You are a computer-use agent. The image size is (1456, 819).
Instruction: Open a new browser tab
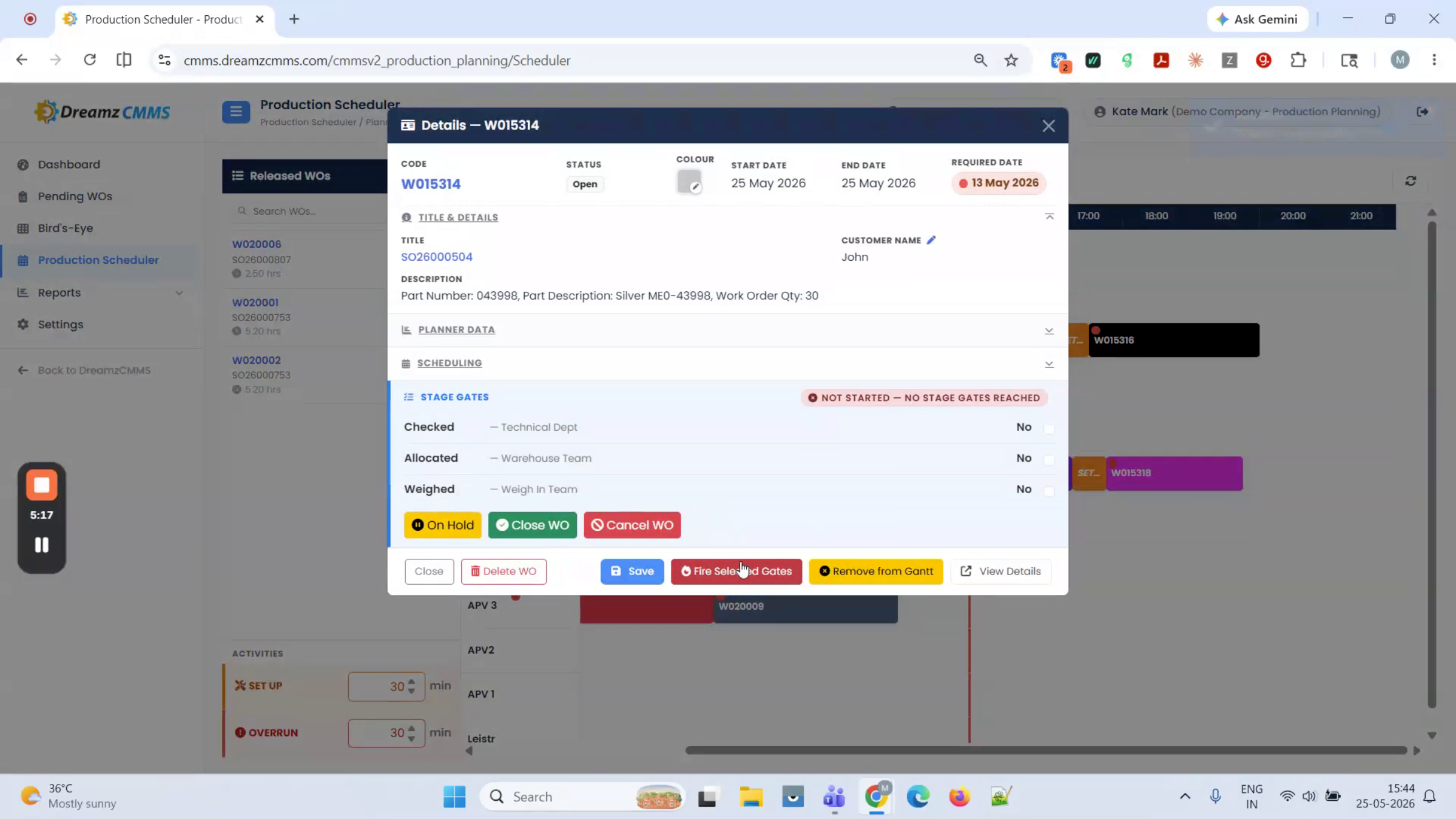(x=294, y=19)
